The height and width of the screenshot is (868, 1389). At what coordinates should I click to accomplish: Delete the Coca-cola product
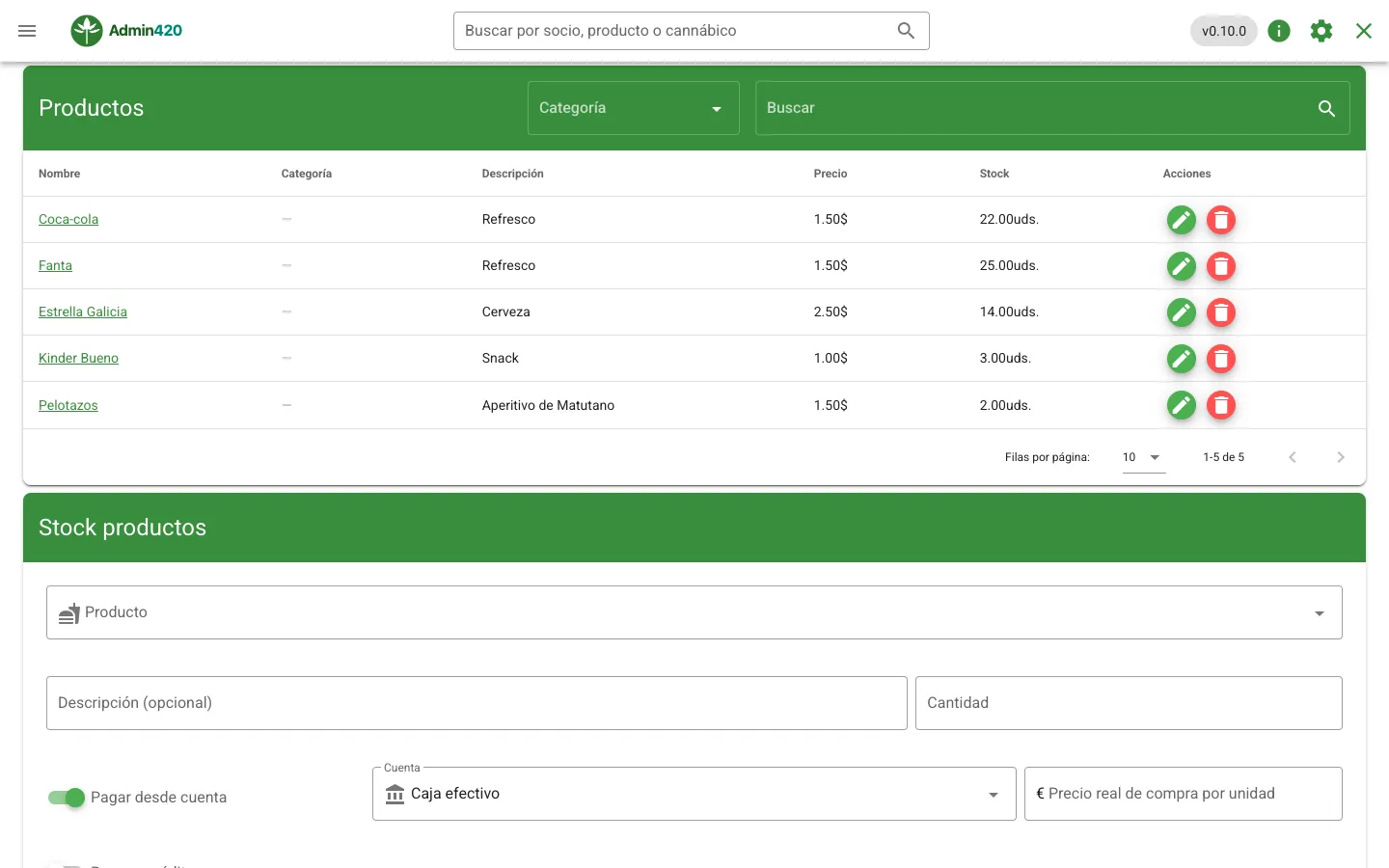1221,220
